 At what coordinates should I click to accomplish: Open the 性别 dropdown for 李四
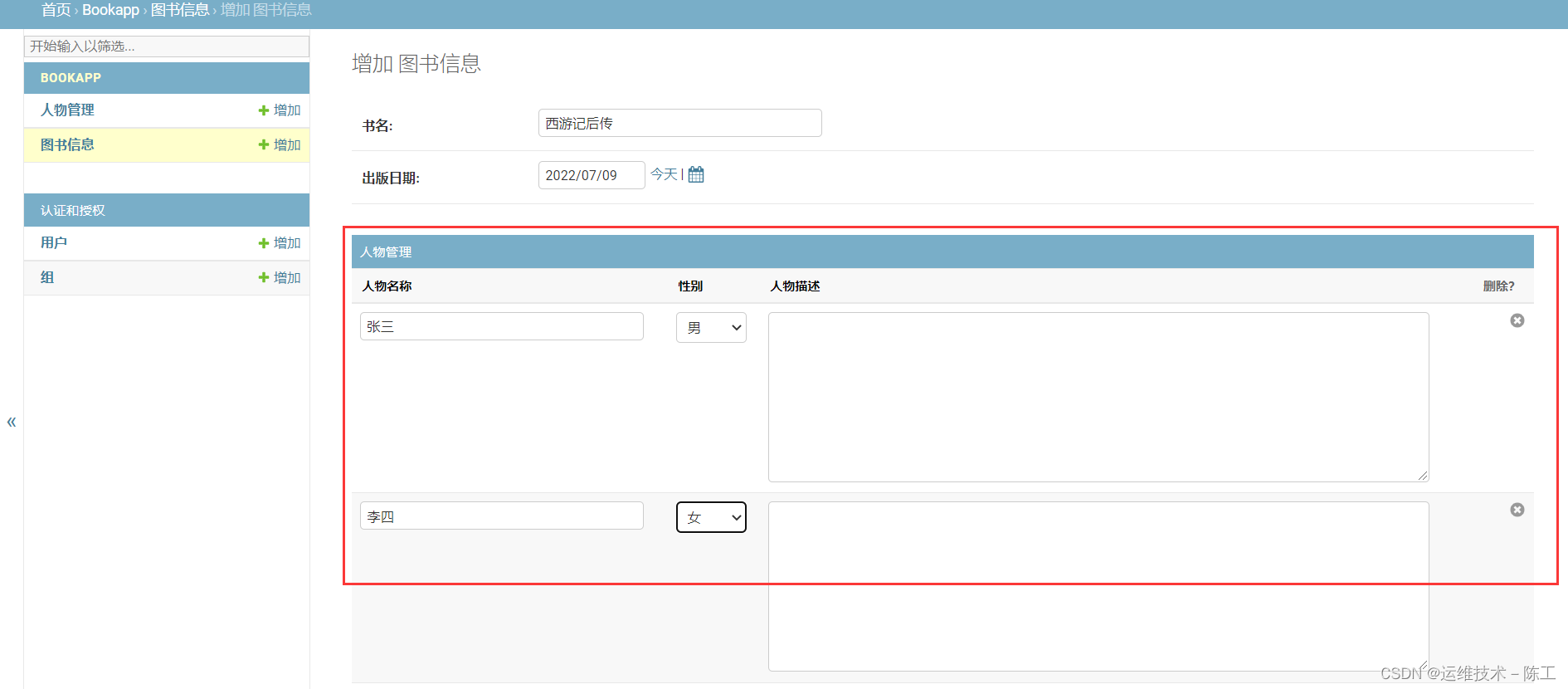pos(711,517)
